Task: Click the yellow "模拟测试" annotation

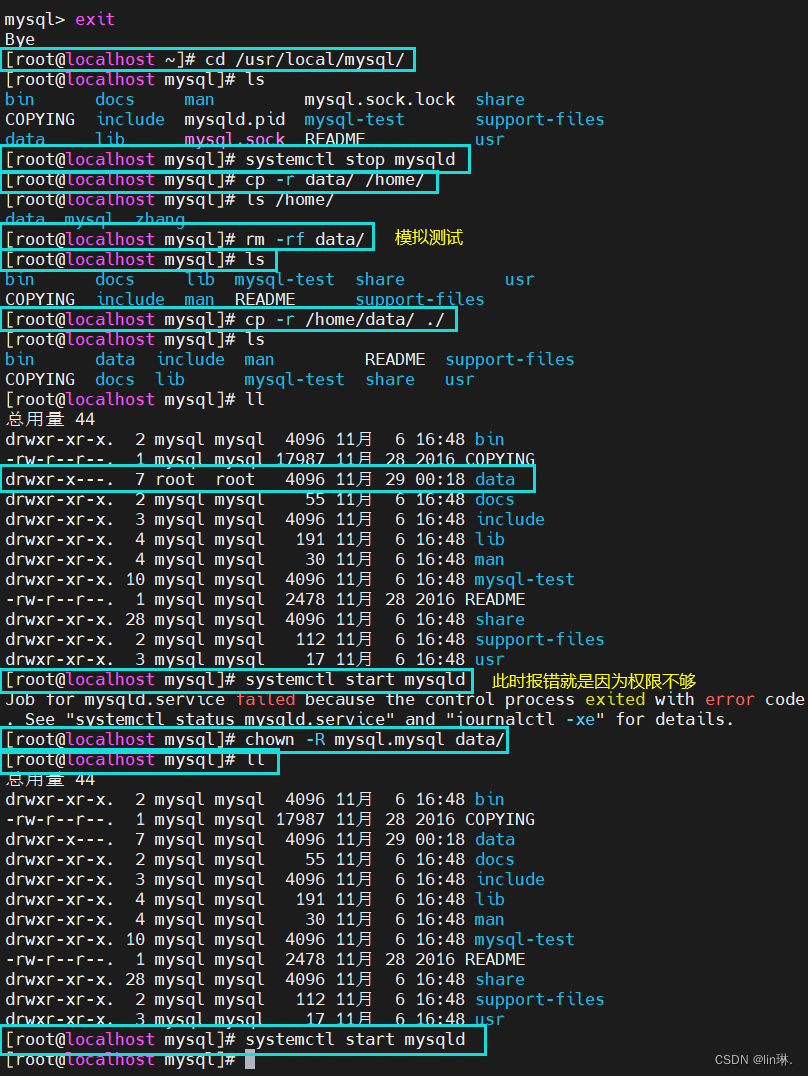Action: pyautogui.click(x=429, y=238)
